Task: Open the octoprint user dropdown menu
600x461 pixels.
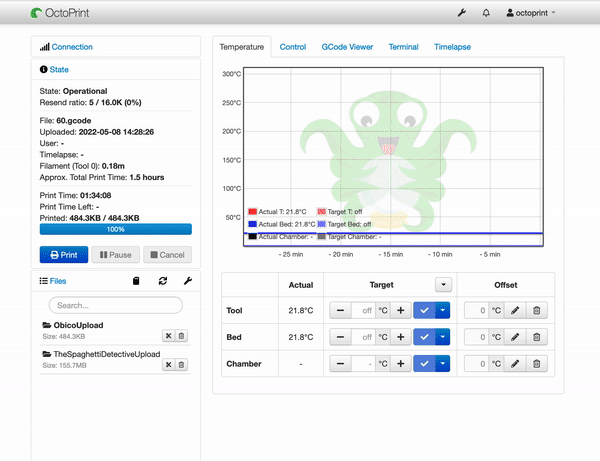Action: click(x=532, y=14)
